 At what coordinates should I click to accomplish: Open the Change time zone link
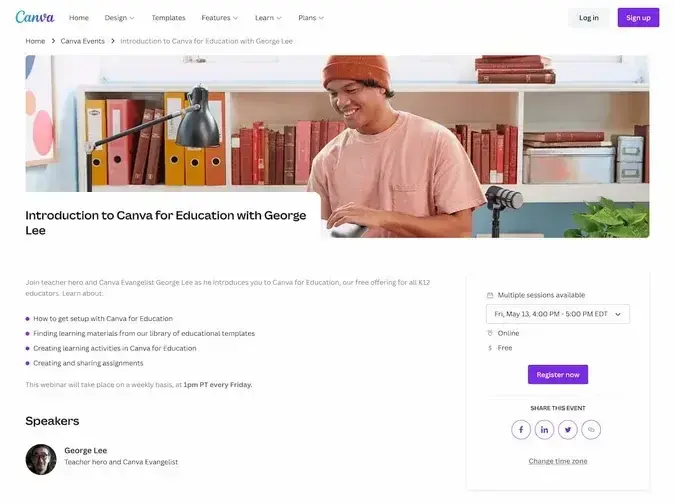[x=558, y=461]
